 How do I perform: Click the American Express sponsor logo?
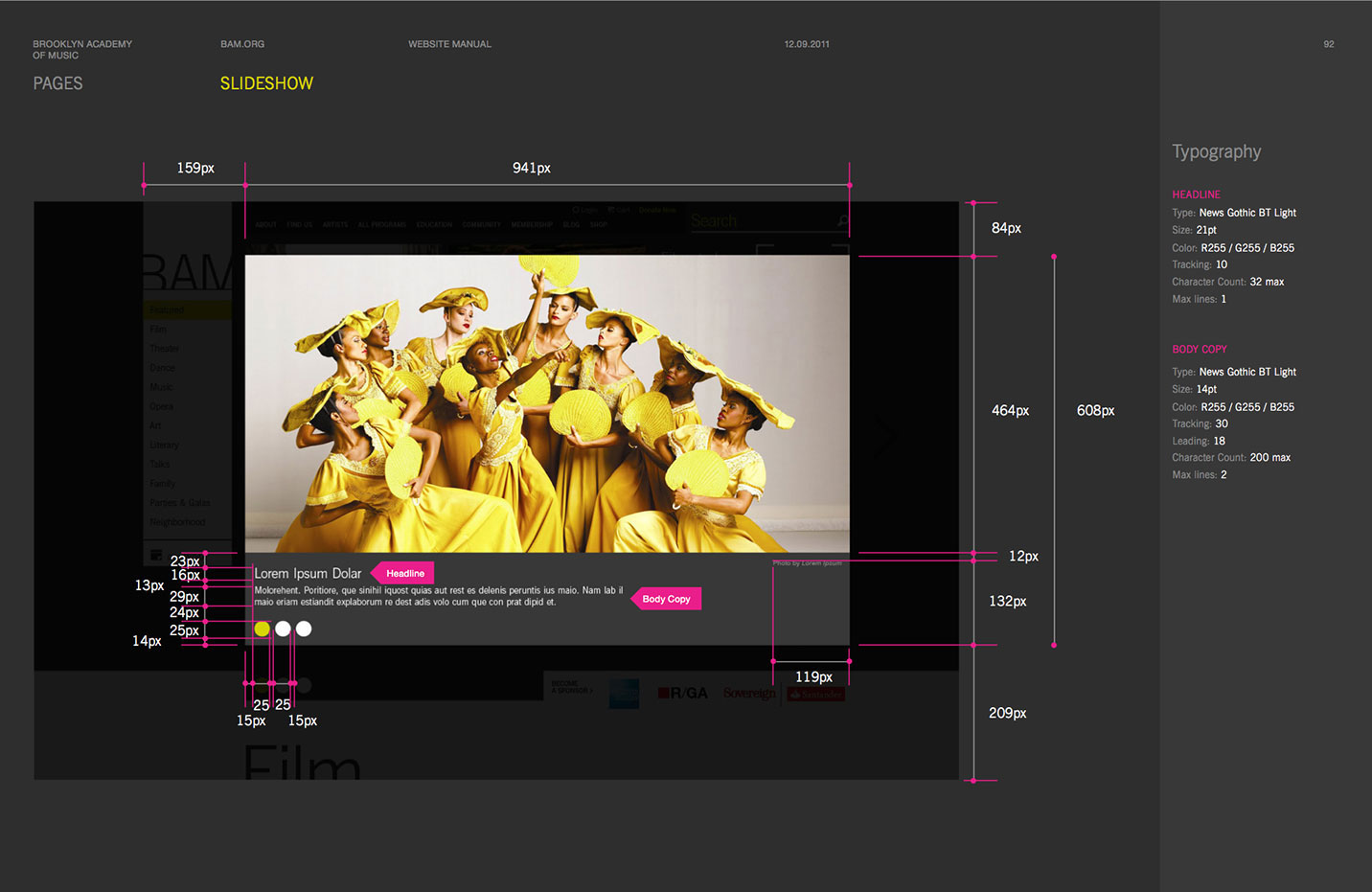coord(624,693)
